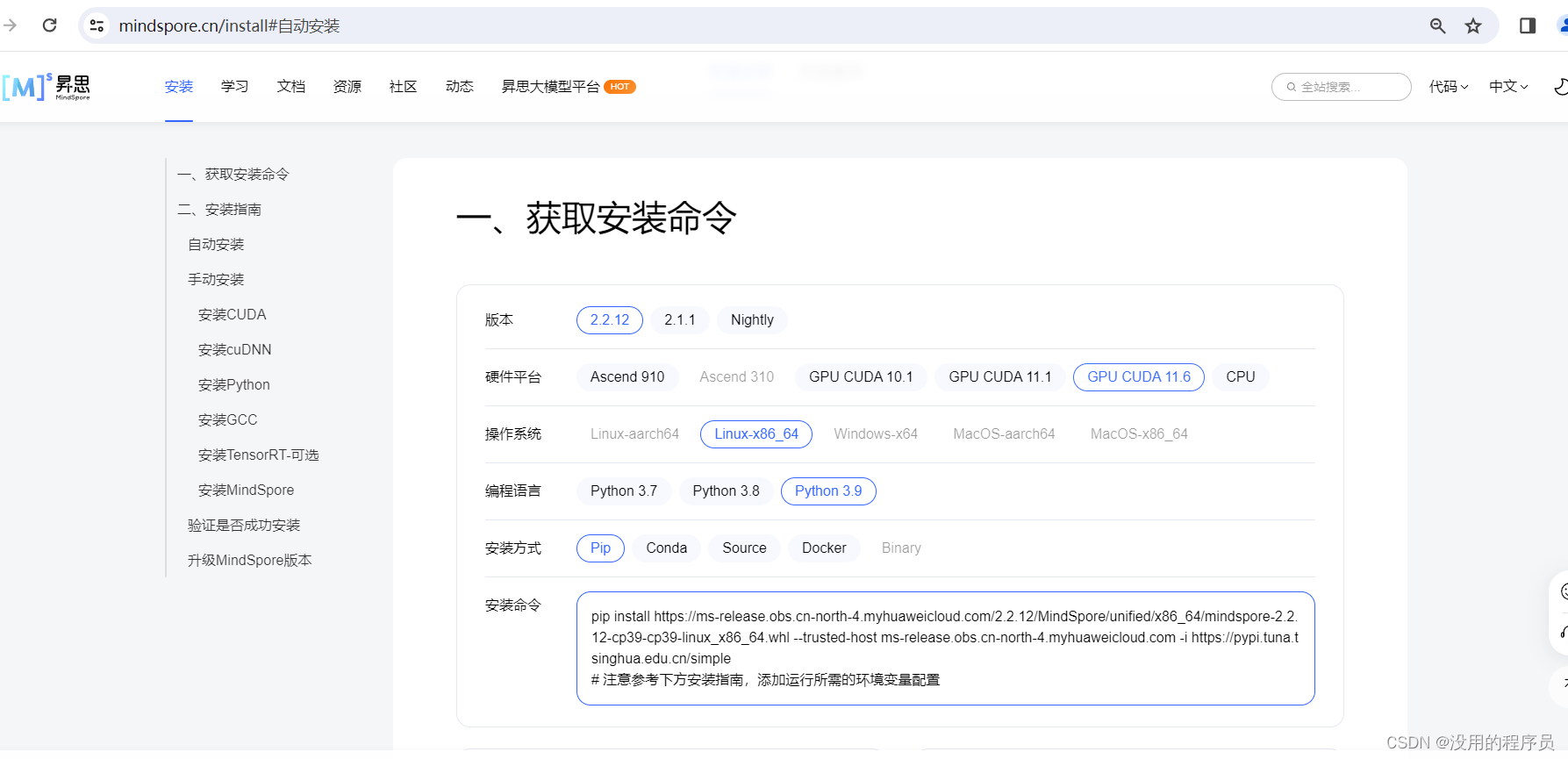This screenshot has height=759, width=1568.
Task: Choose Ascend 910 hardware platform
Action: tap(627, 377)
